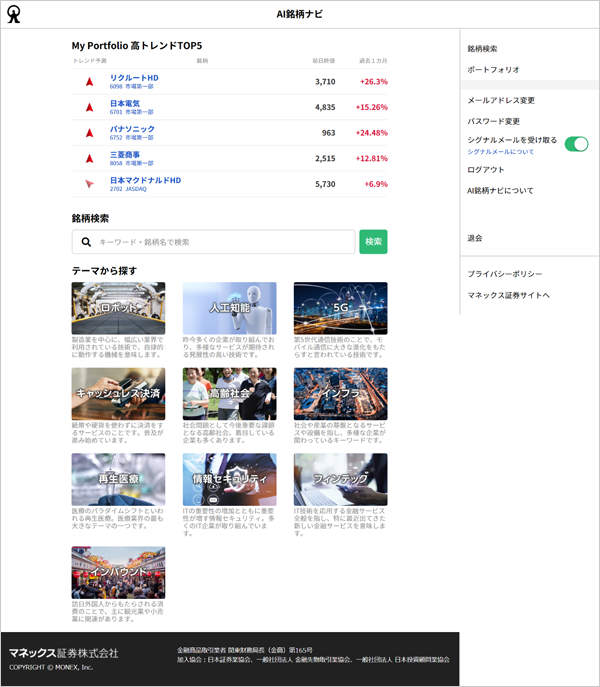The height and width of the screenshot is (687, 600).
Task: Click the +15.26% value for 日本電気
Action: tap(372, 107)
